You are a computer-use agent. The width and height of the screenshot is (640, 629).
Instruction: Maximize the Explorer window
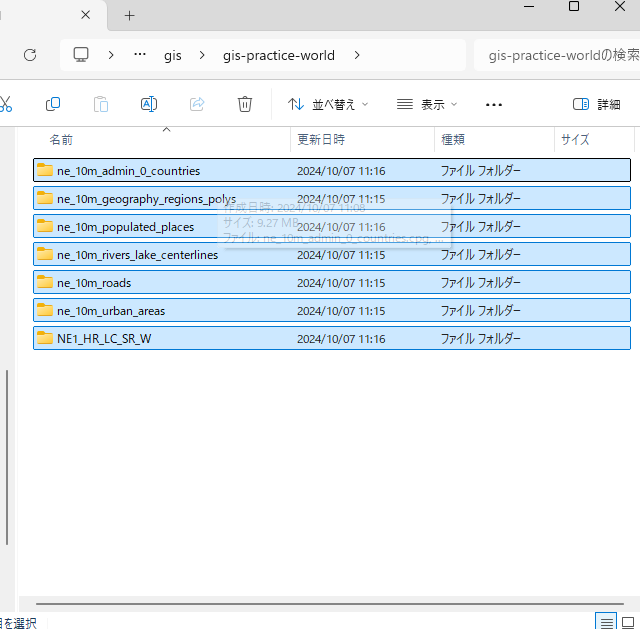coord(574,6)
